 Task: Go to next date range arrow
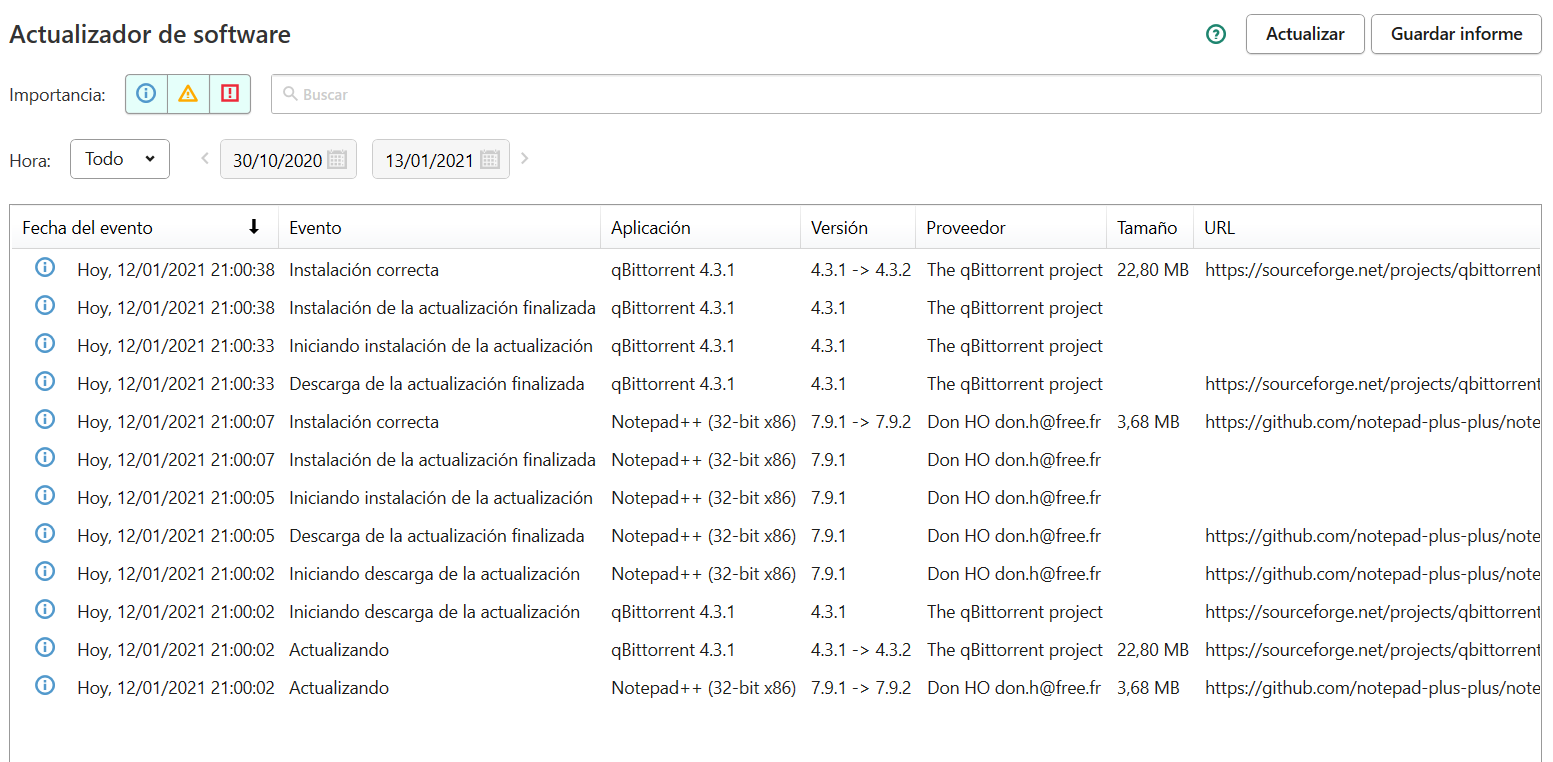(525, 158)
